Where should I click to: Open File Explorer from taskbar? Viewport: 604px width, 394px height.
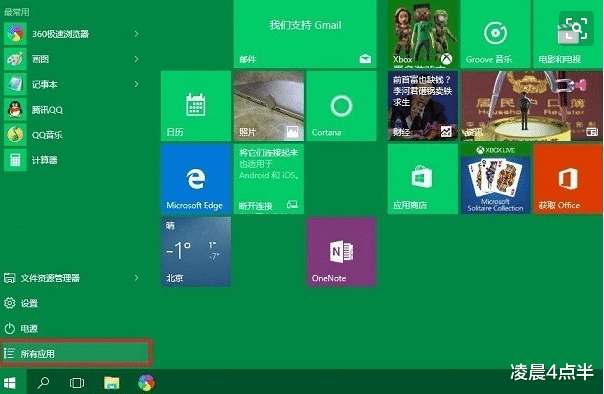[x=112, y=382]
